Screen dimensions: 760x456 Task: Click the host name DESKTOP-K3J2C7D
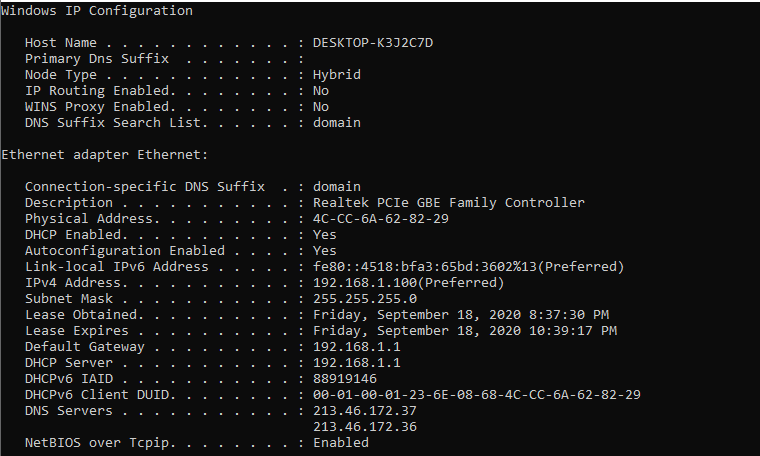[x=373, y=43]
